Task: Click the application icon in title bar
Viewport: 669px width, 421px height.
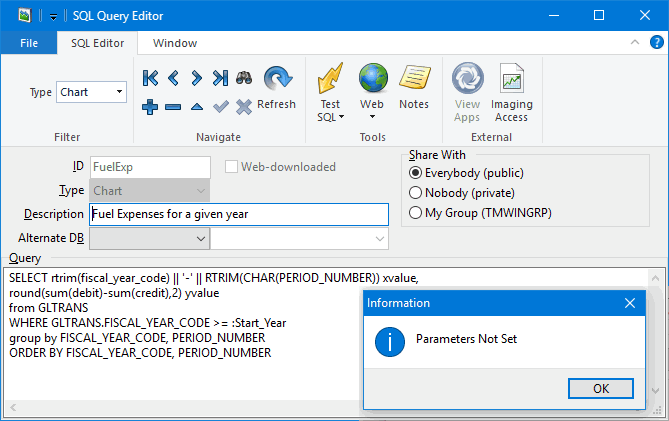Action: (x=25, y=16)
